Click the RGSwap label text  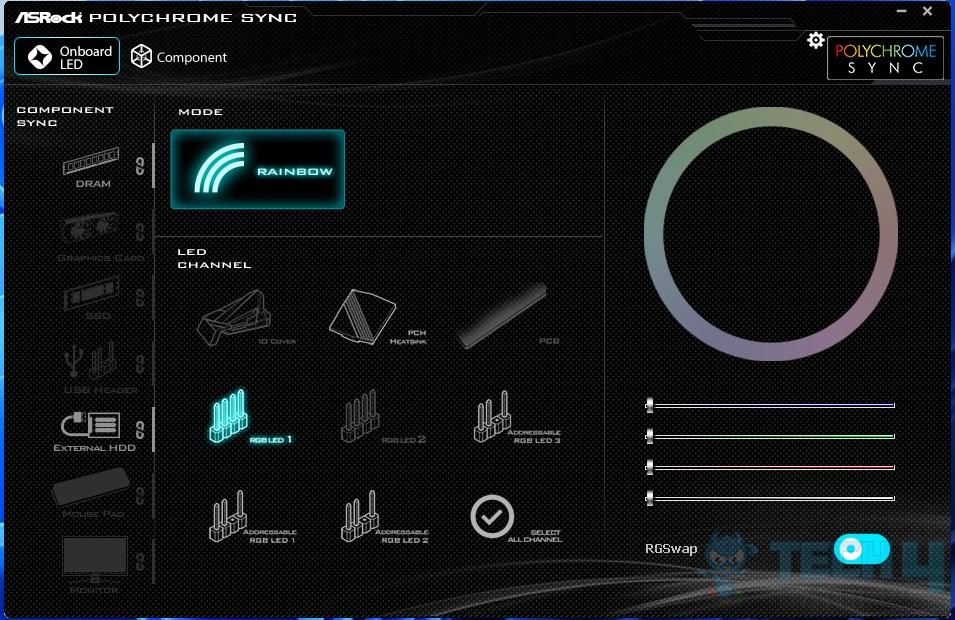click(x=671, y=549)
